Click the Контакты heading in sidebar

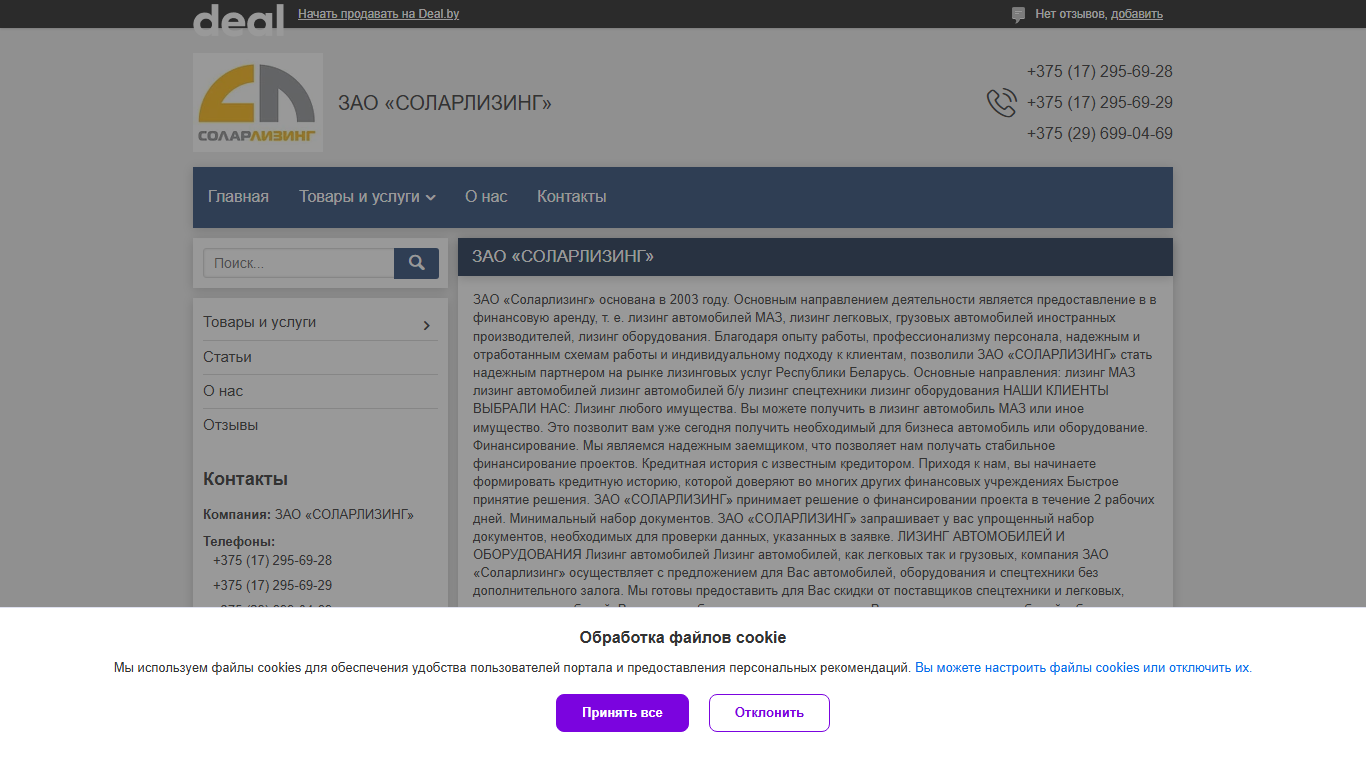tap(245, 479)
